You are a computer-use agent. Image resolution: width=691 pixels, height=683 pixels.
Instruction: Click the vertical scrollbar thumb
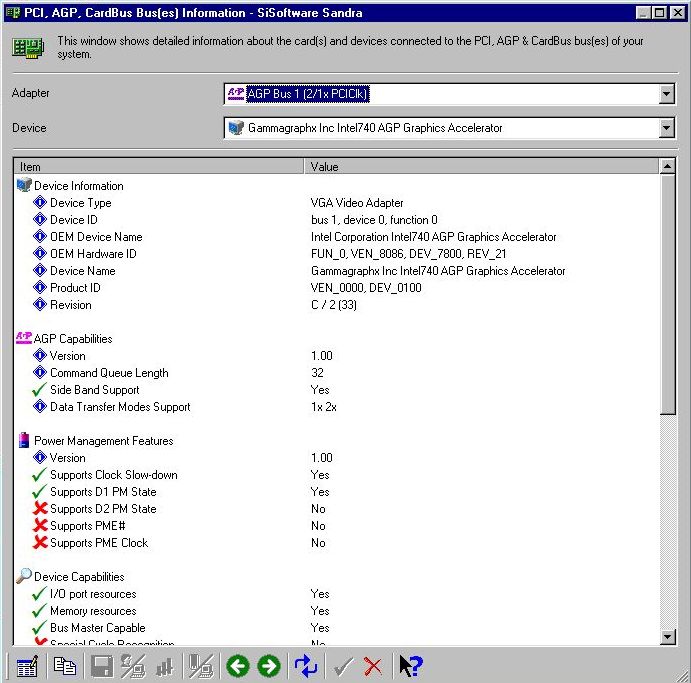667,294
